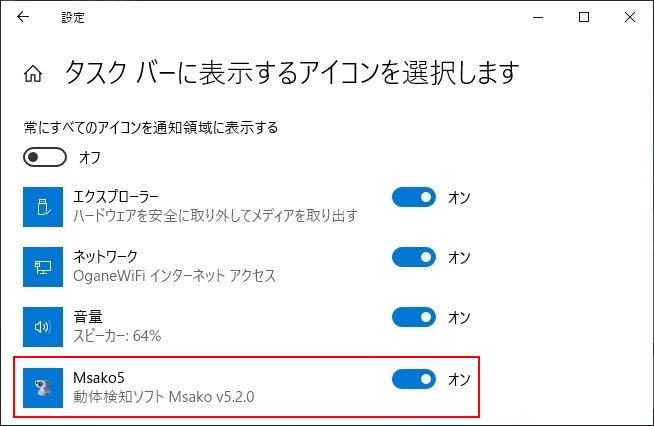Minimize the Settings window
Image resolution: width=654 pixels, height=426 pixels.
(539, 17)
